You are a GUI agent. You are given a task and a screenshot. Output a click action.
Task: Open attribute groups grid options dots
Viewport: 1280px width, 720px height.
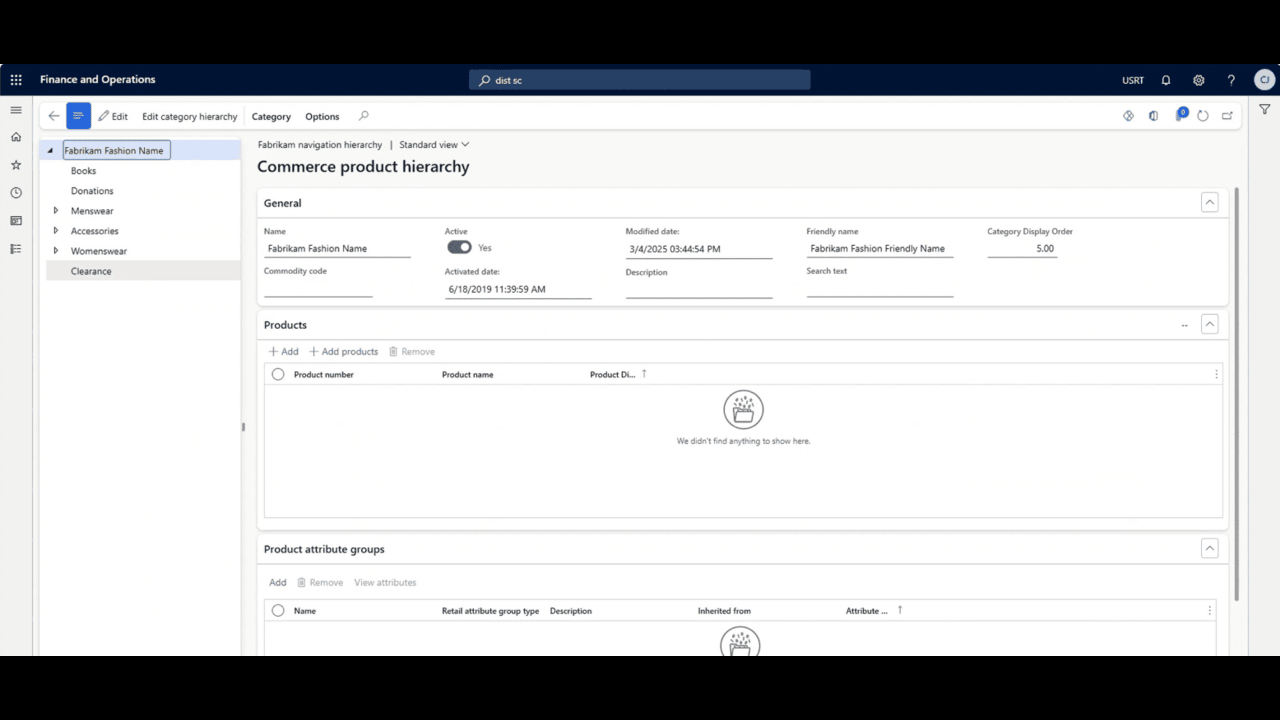(1209, 610)
